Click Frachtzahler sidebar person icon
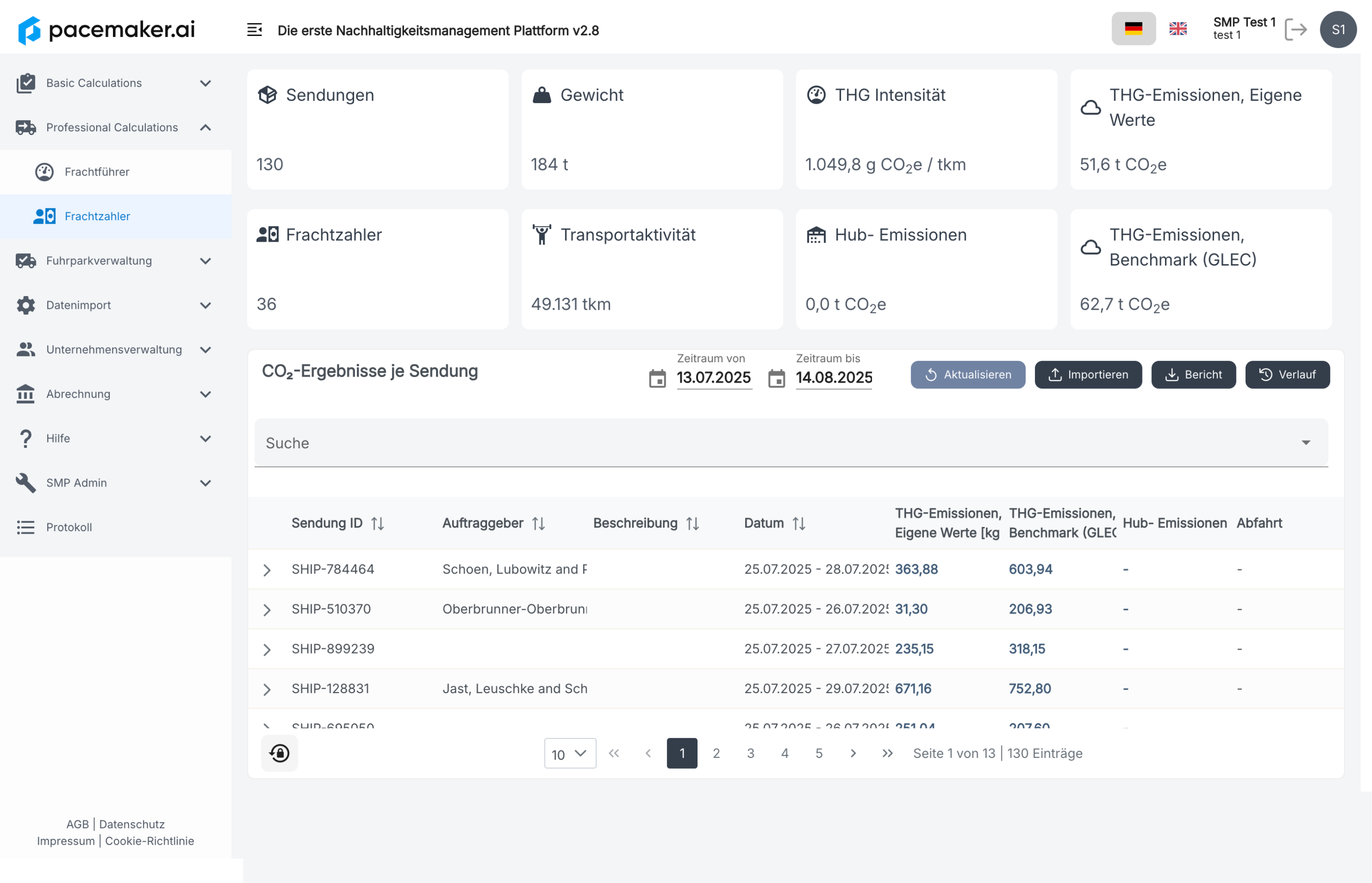 [44, 216]
